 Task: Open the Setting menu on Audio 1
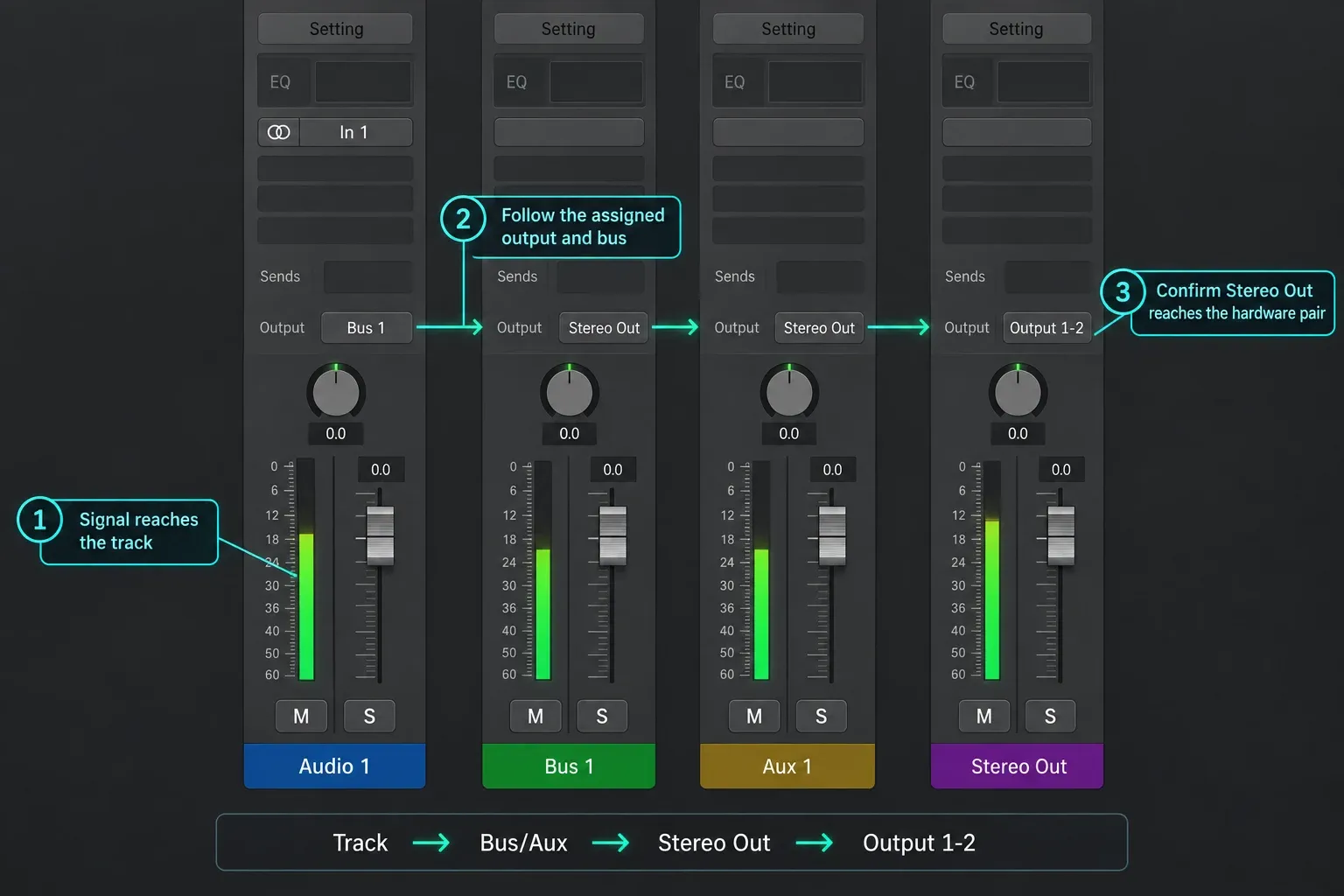click(x=335, y=29)
